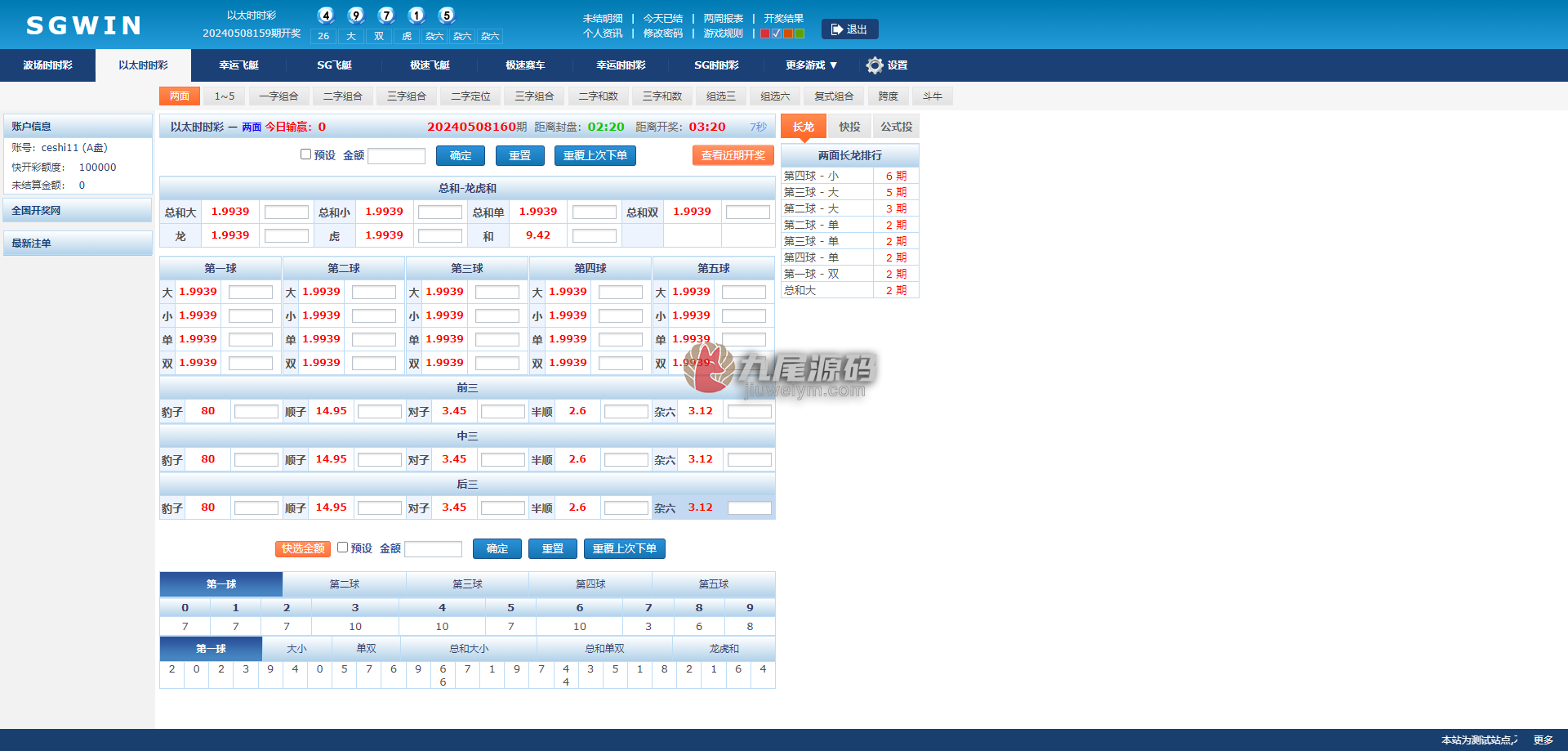1568x751 pixels.
Task: Open the 斗牛 bet type tab
Action: tap(932, 96)
